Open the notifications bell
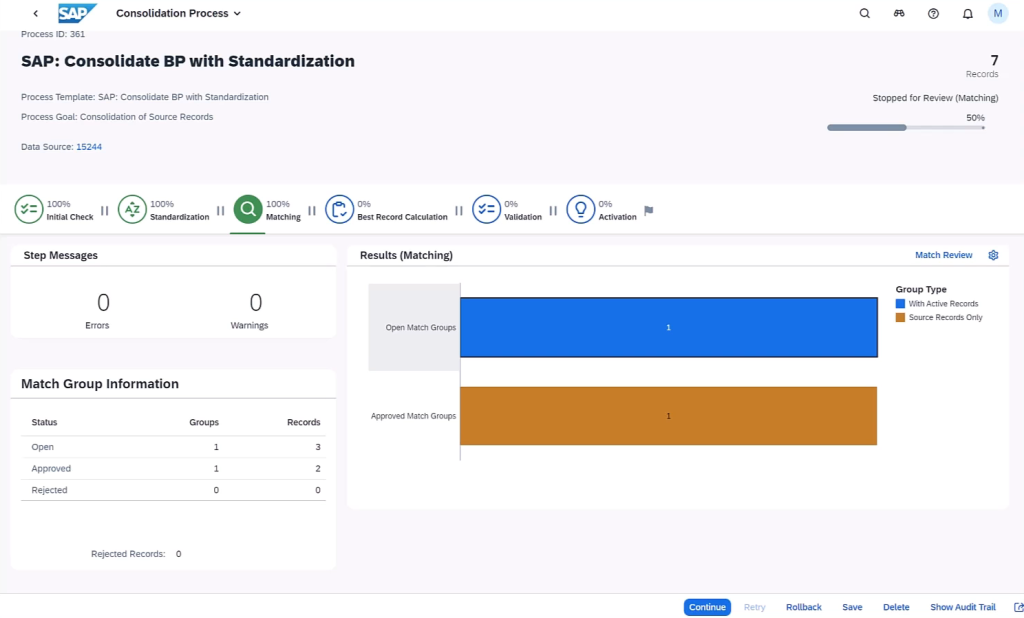 tap(965, 13)
